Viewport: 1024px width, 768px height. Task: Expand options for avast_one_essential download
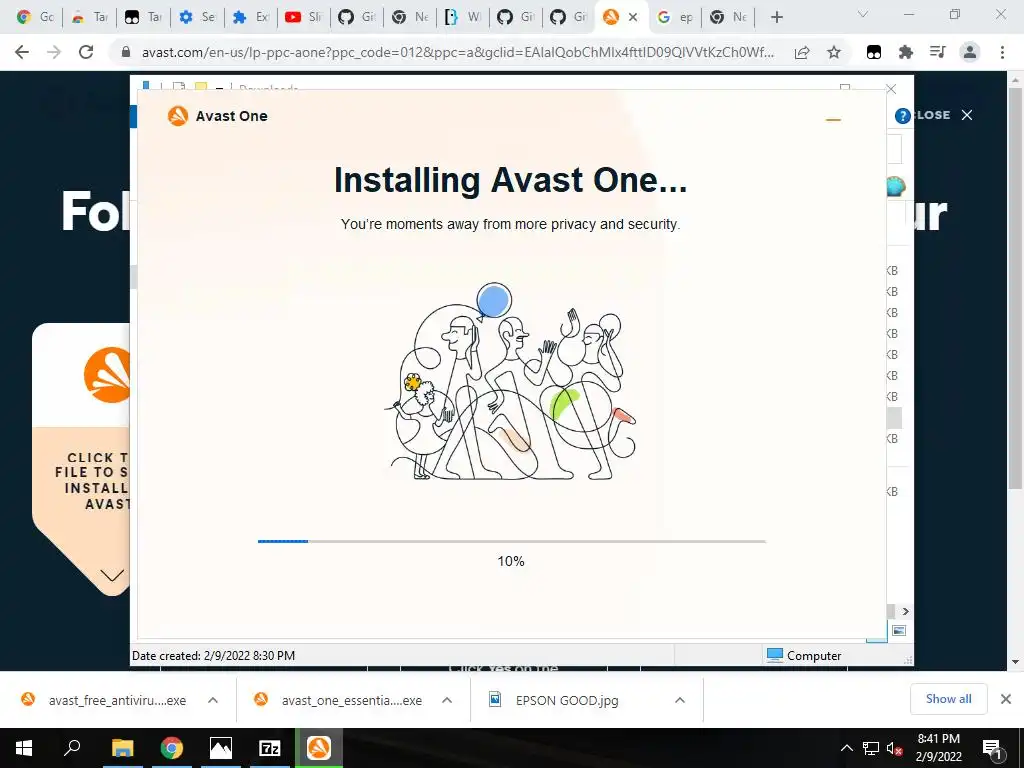447,700
